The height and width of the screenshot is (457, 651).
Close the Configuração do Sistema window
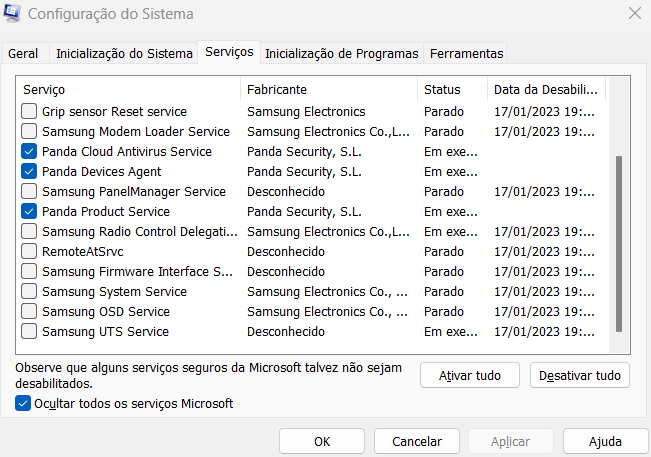coord(634,15)
